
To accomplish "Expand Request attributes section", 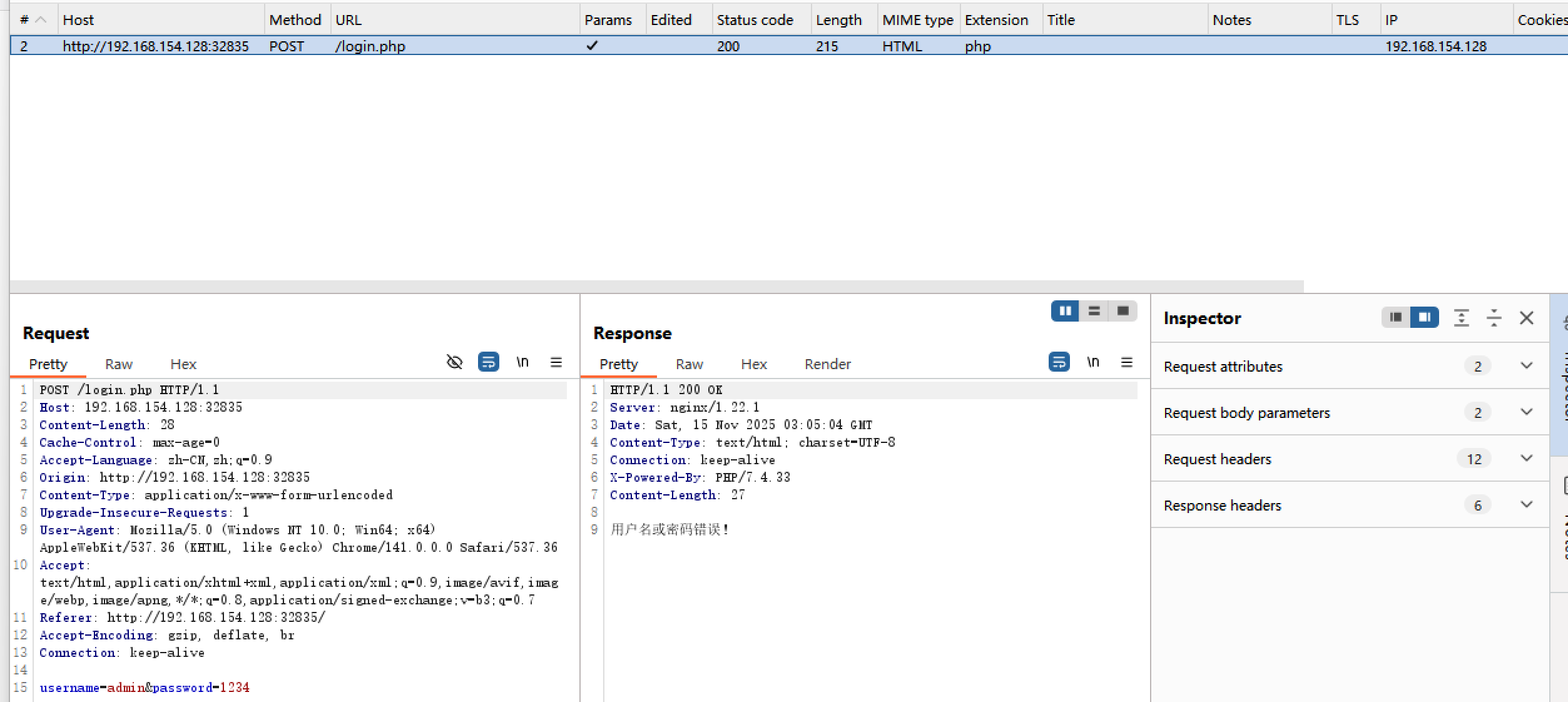I will click(1526, 366).
